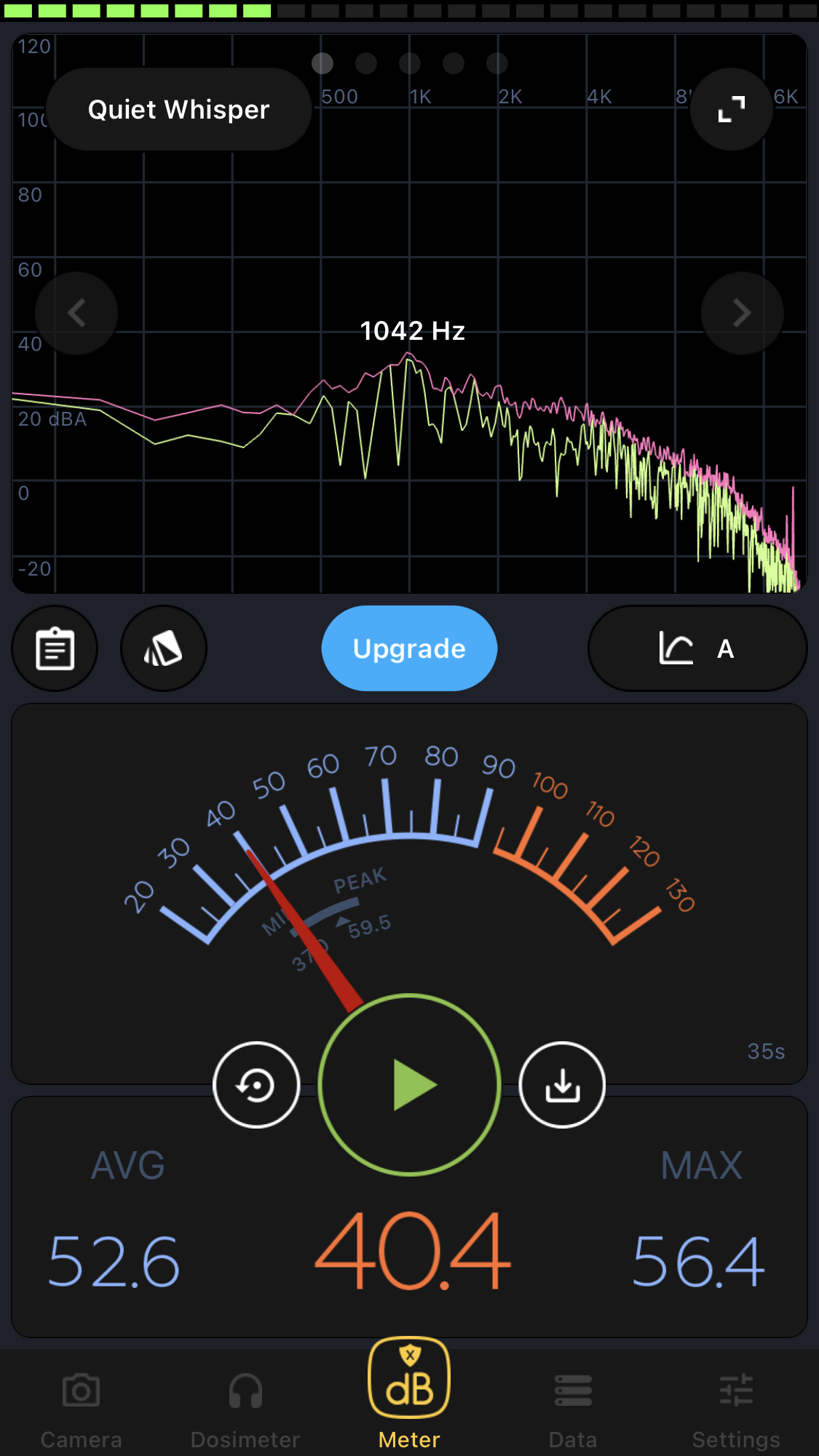Select the first page indicator dot
This screenshot has height=1456, width=819.
(x=323, y=63)
